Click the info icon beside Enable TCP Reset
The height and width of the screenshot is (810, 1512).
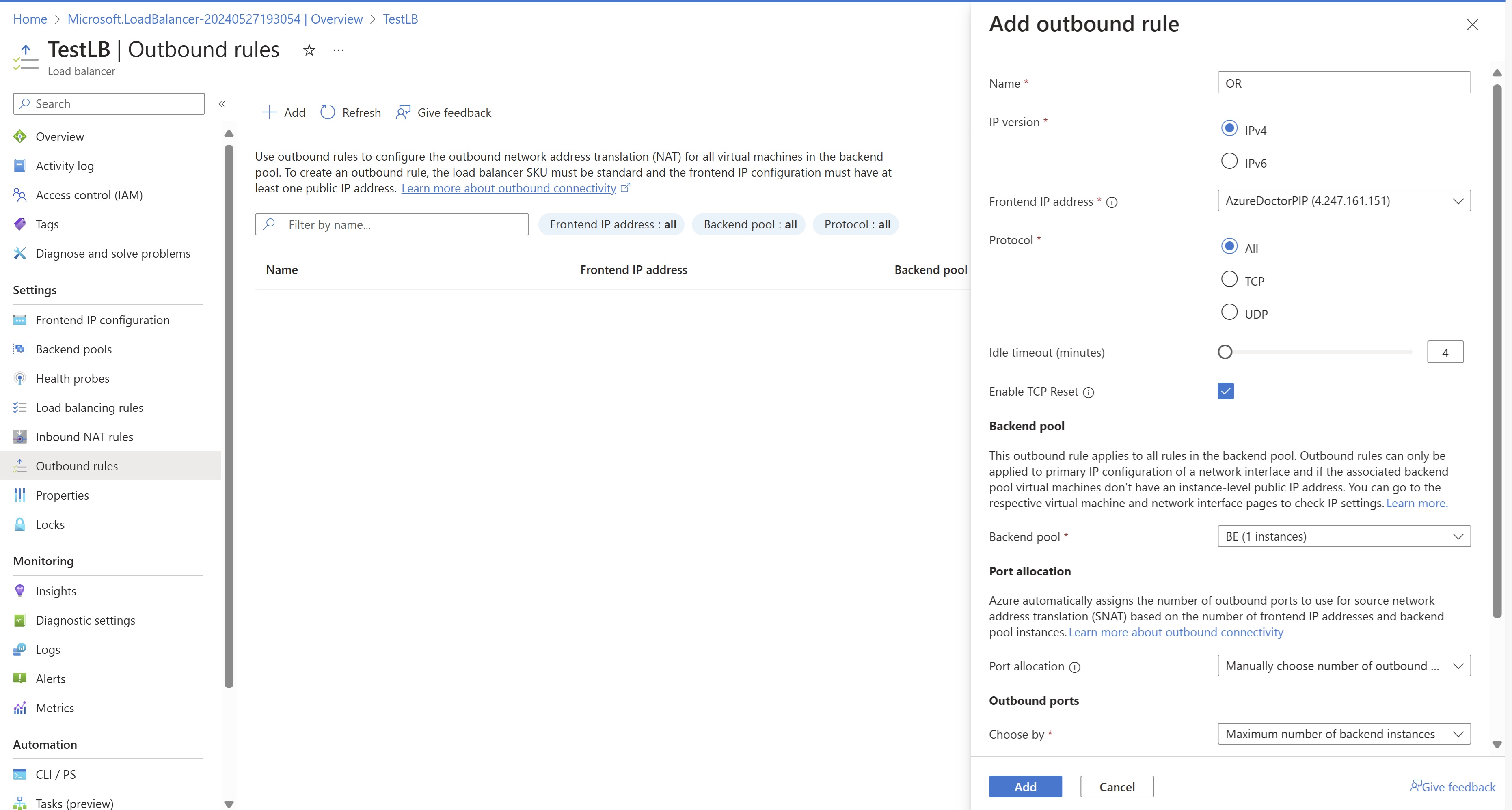tap(1088, 392)
